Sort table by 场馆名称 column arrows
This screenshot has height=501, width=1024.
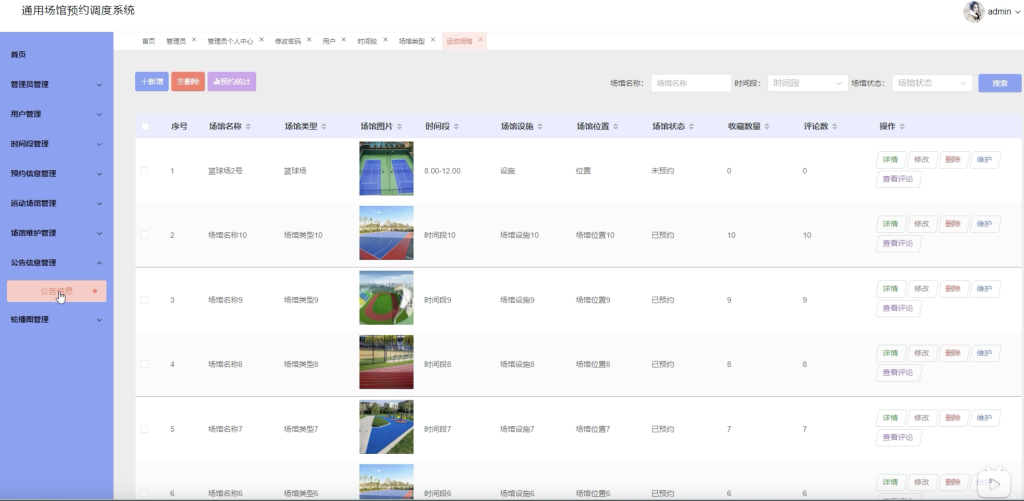pyautogui.click(x=248, y=127)
